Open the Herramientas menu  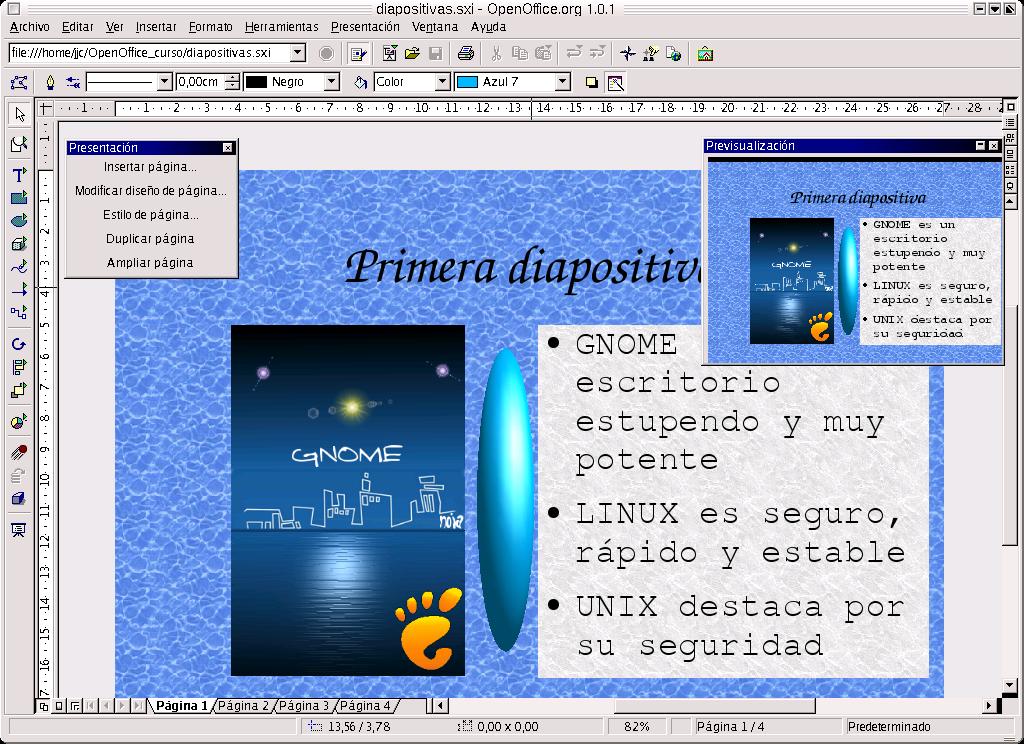click(281, 27)
